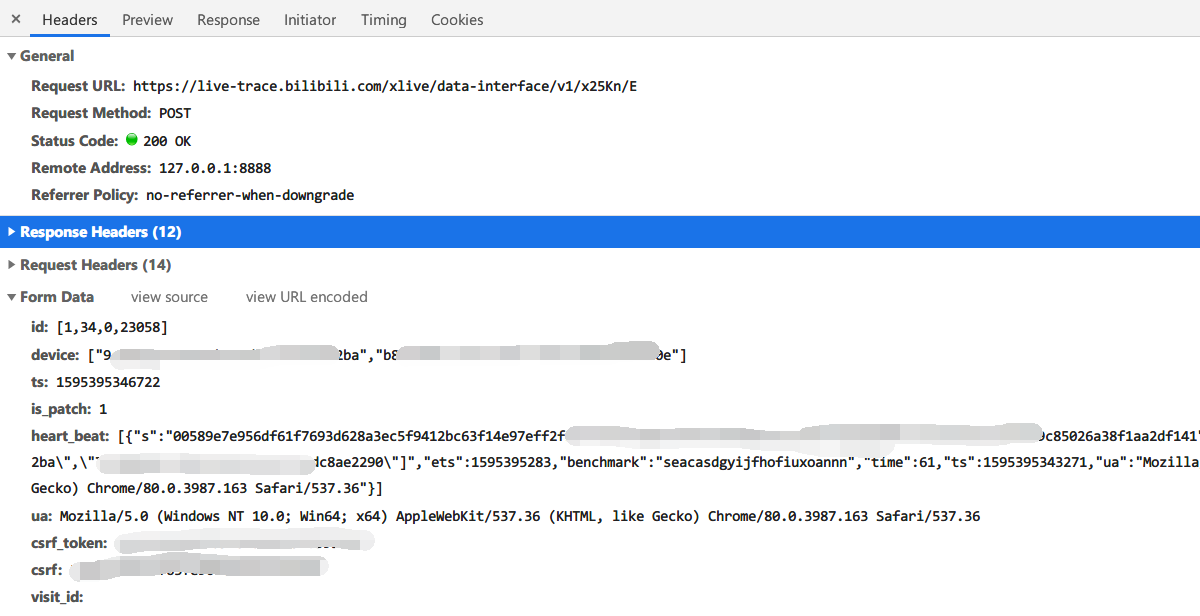
Task: Open the Cookies tab
Action: click(457, 20)
